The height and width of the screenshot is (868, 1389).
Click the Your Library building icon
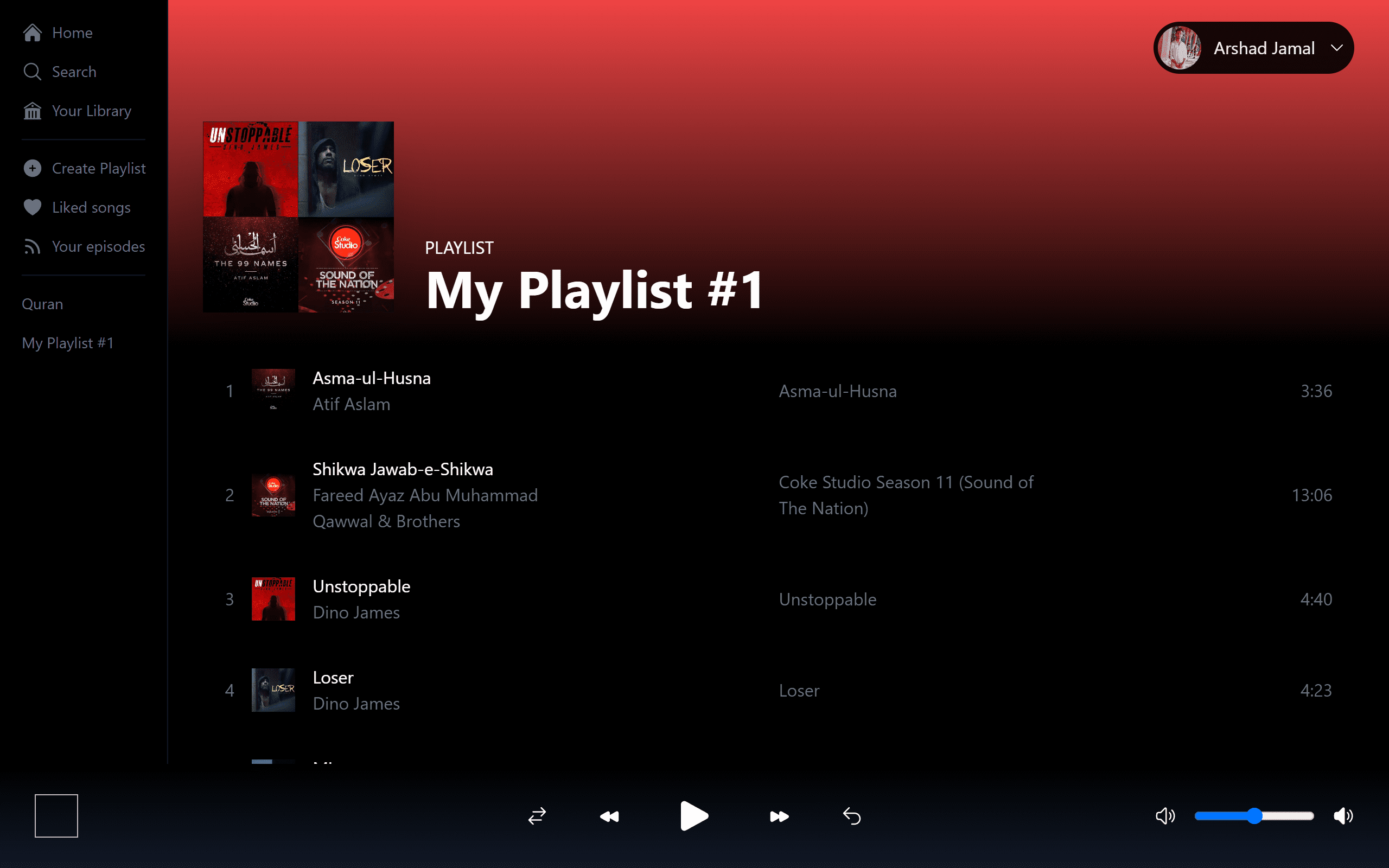click(x=32, y=111)
